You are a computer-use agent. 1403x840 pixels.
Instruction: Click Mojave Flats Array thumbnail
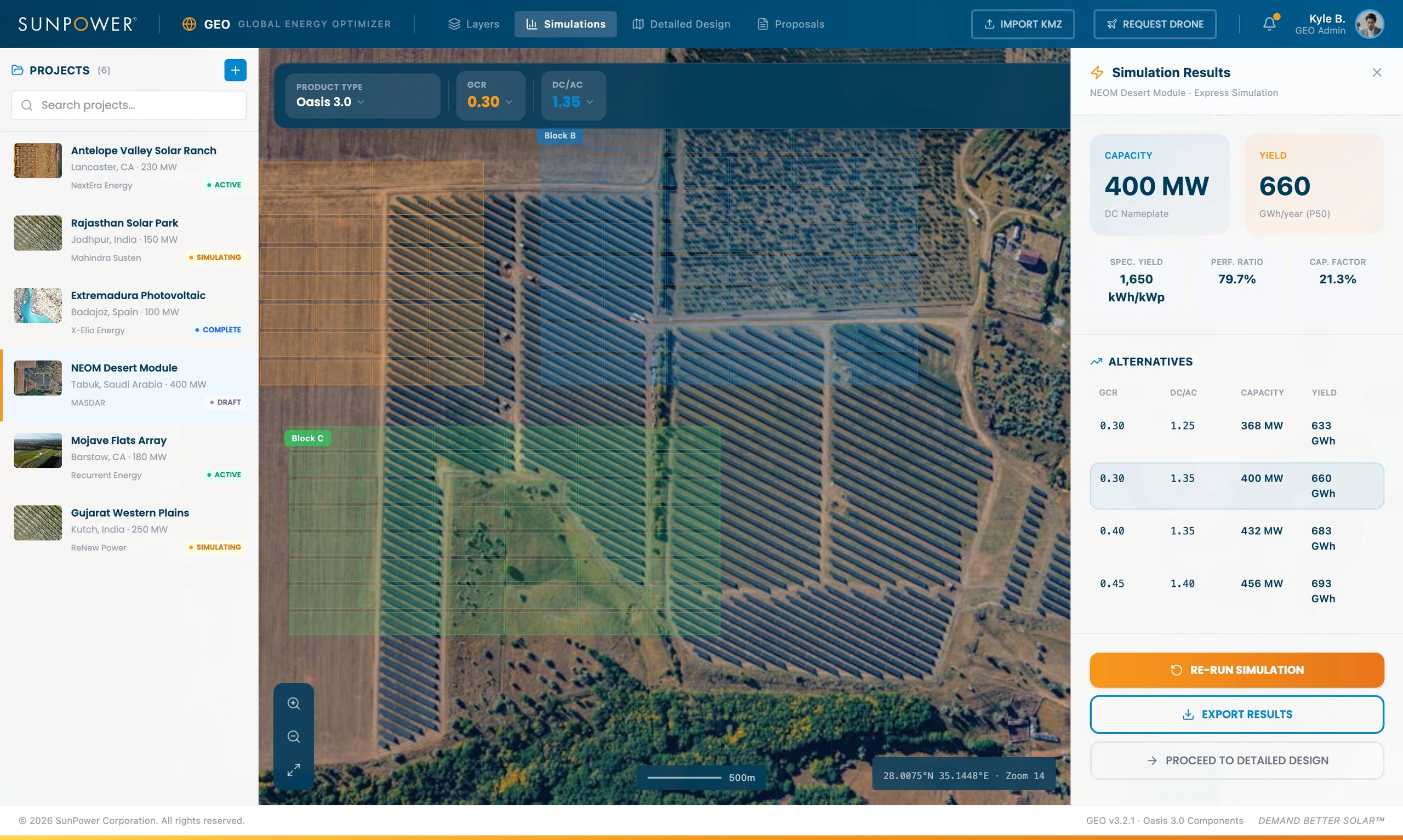pos(38,450)
